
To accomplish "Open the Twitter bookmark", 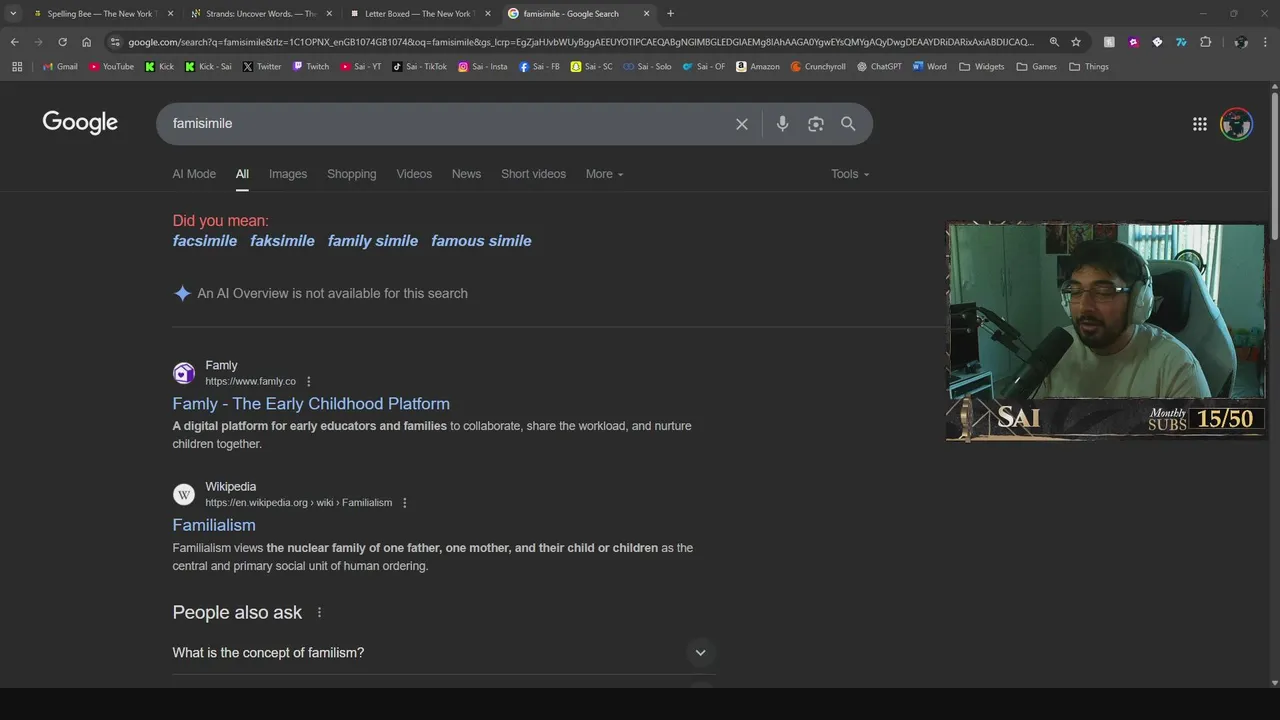I will 262,67.
